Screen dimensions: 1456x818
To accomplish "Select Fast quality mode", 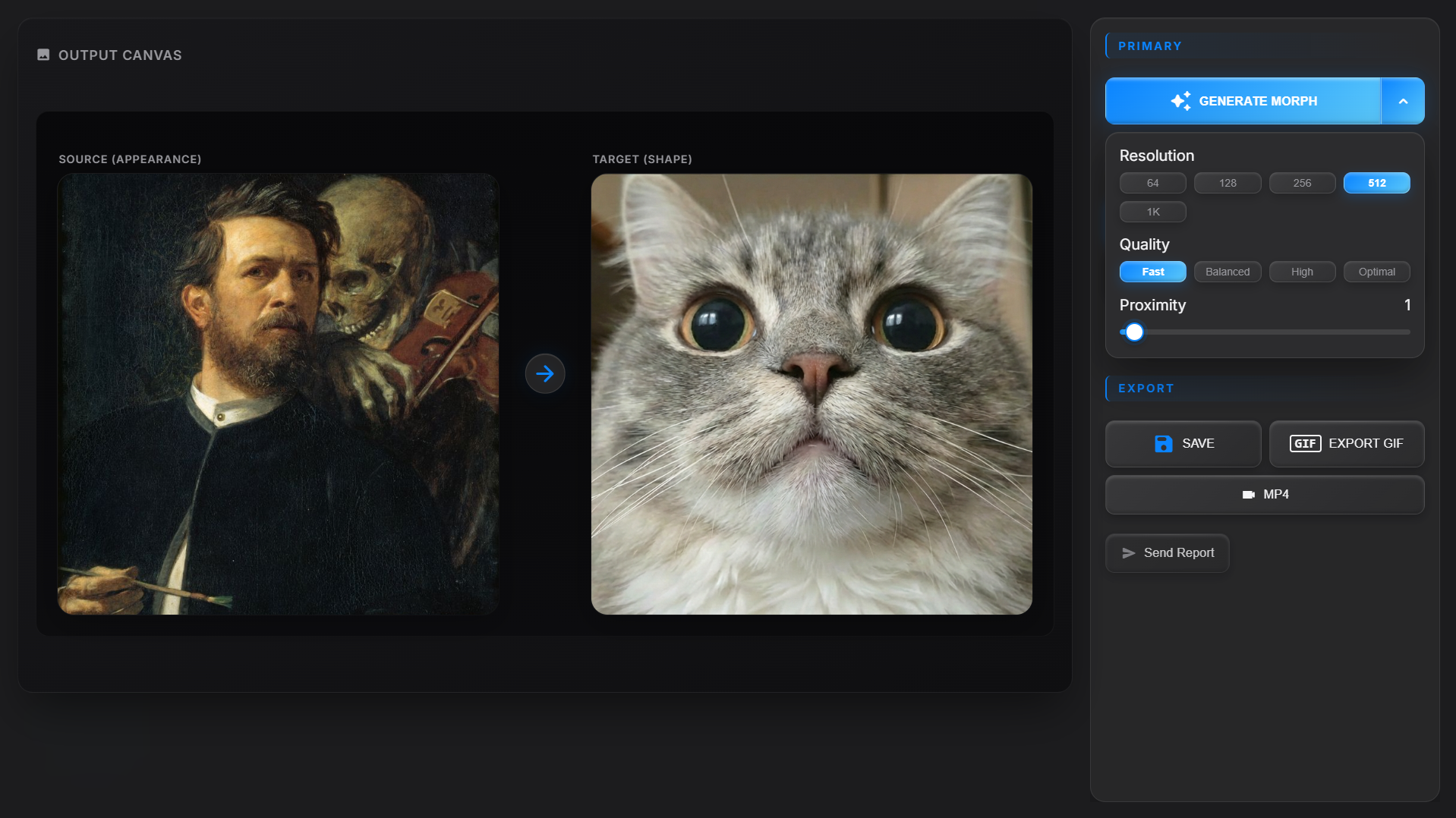I will [x=1152, y=272].
